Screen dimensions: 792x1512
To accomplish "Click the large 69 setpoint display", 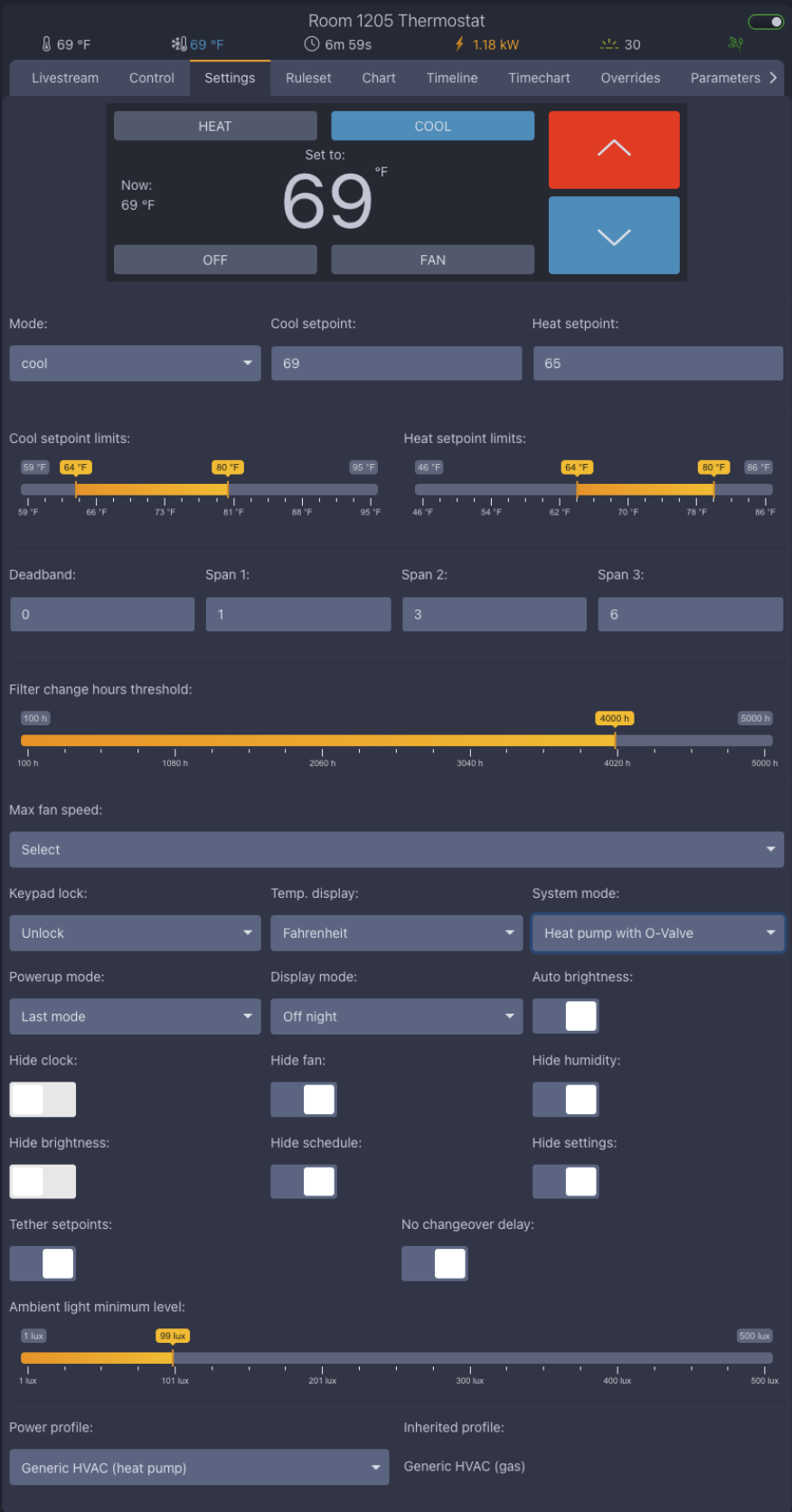I will coord(327,202).
